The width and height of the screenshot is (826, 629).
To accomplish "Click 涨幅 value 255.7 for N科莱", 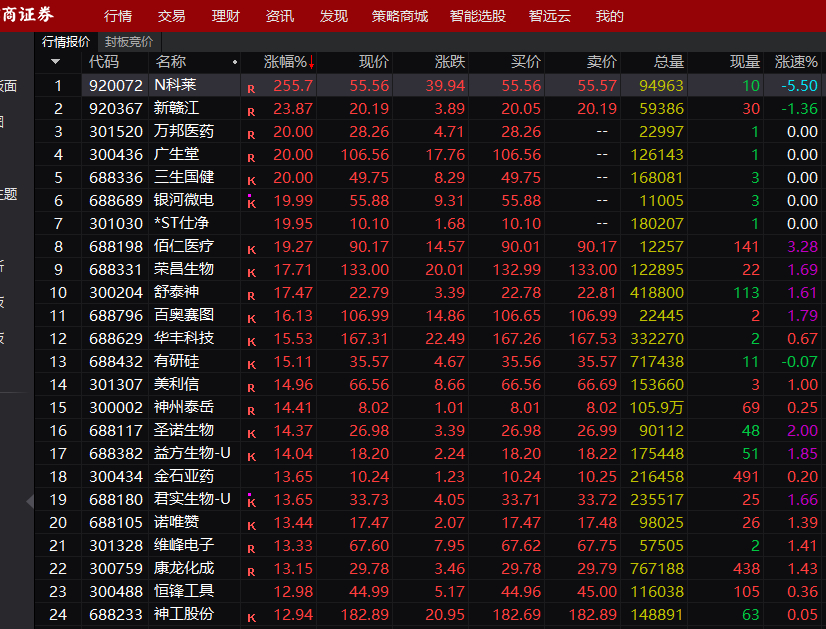I will pos(293,85).
